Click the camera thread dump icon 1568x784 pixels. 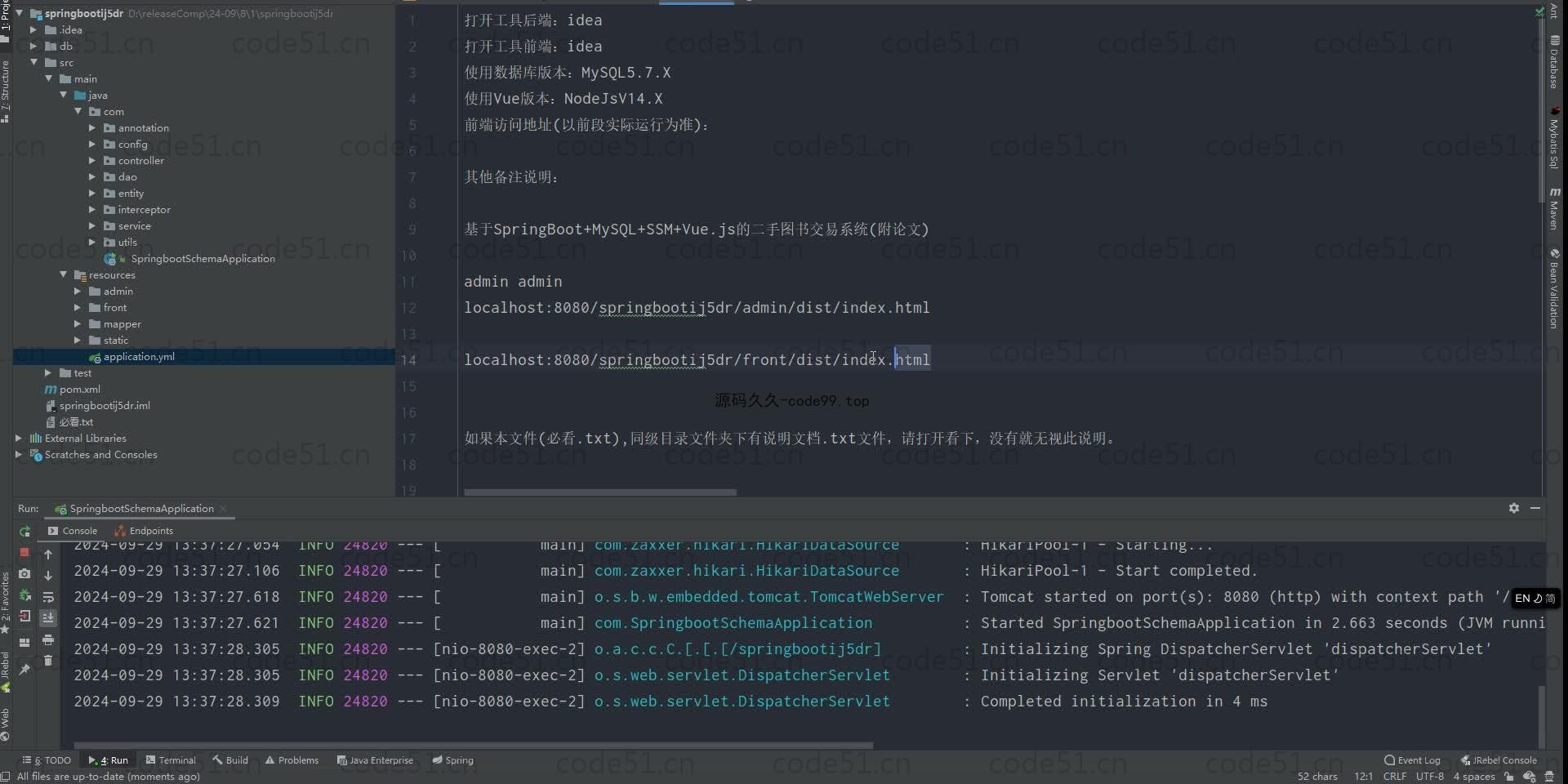coord(24,574)
